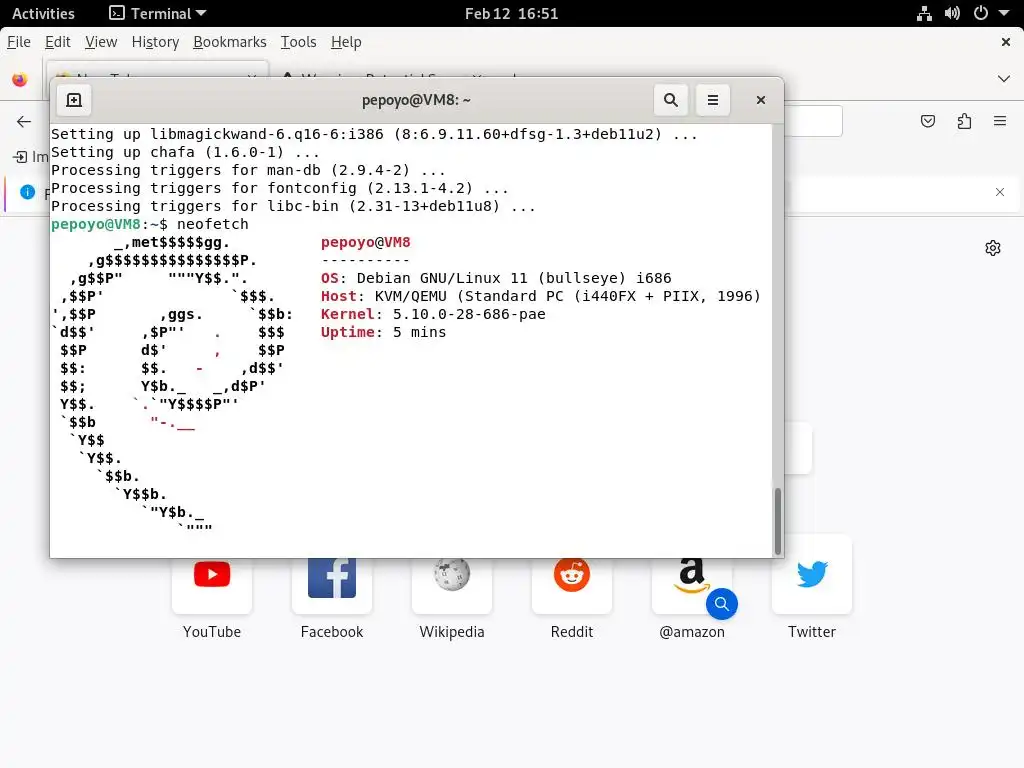Open the Bookmarks menu in Firefox
This screenshot has height=768, width=1024.
point(230,42)
